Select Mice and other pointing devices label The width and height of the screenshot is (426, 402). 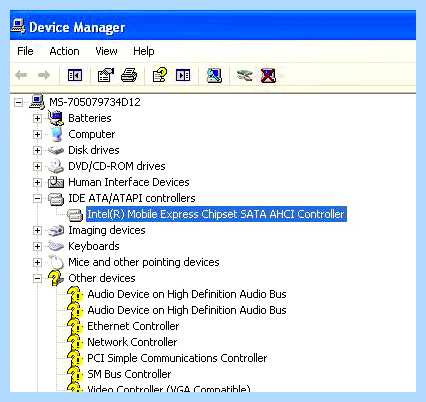[144, 262]
